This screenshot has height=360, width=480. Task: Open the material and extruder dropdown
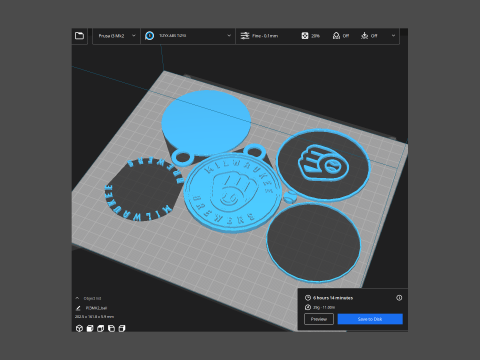(188, 36)
